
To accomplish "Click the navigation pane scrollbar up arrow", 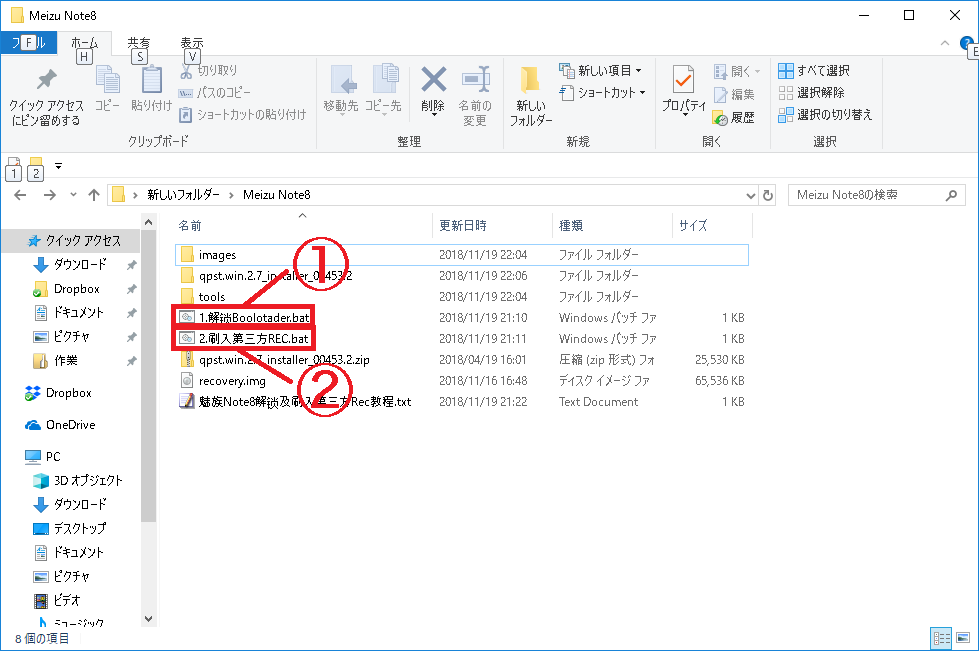I will coord(148,222).
